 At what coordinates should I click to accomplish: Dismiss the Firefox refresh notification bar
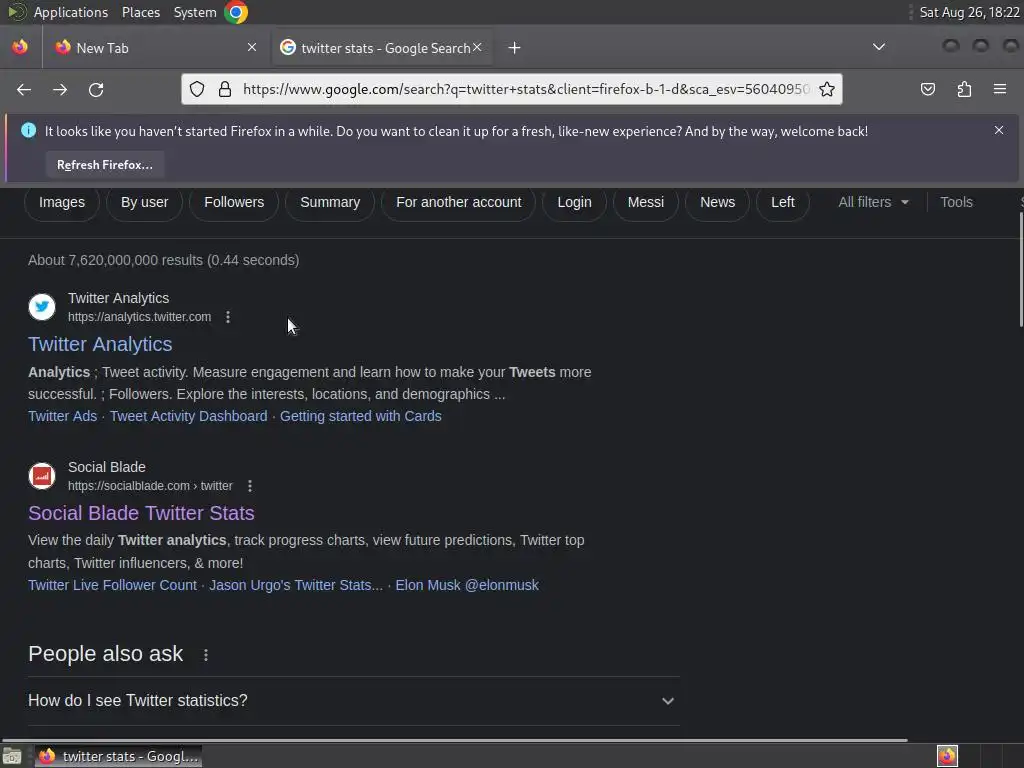click(x=999, y=130)
